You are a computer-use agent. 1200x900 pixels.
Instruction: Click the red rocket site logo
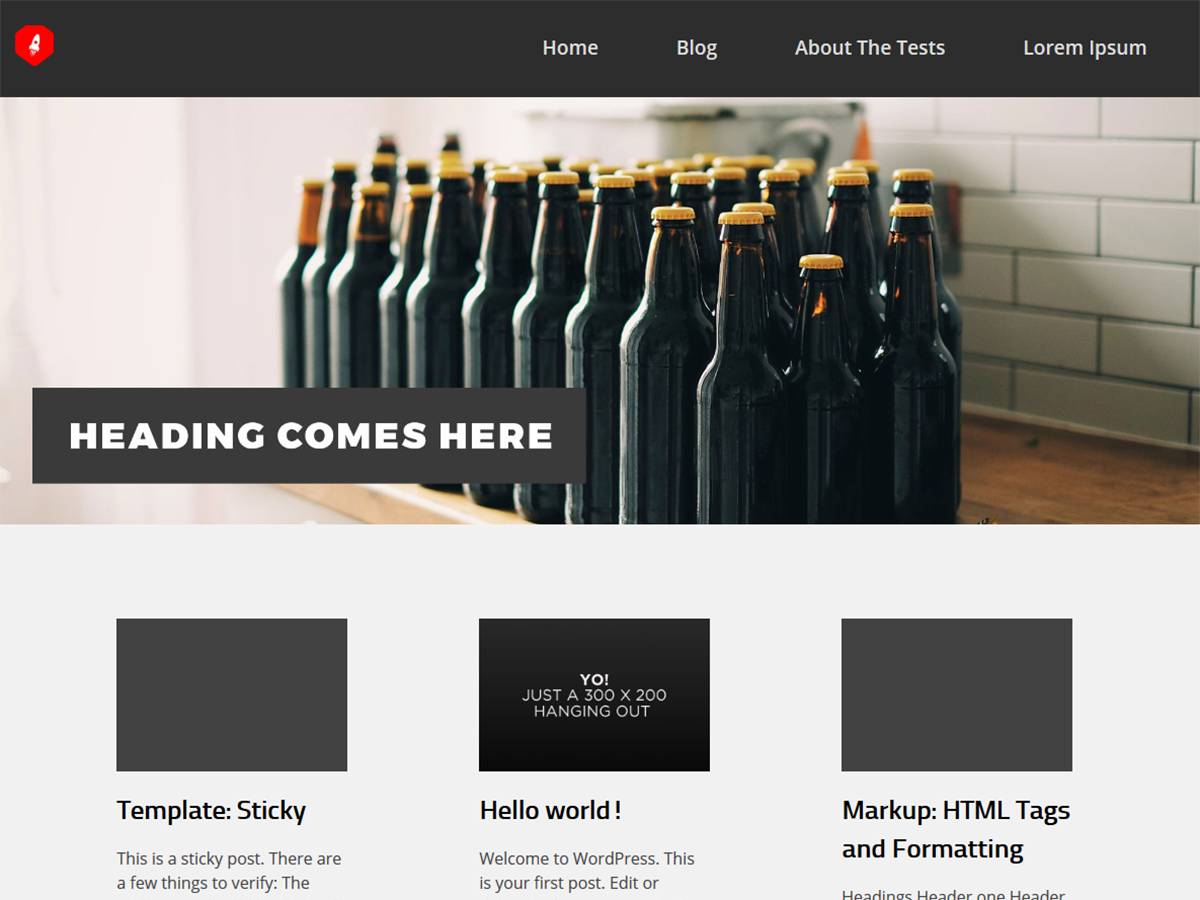34,46
